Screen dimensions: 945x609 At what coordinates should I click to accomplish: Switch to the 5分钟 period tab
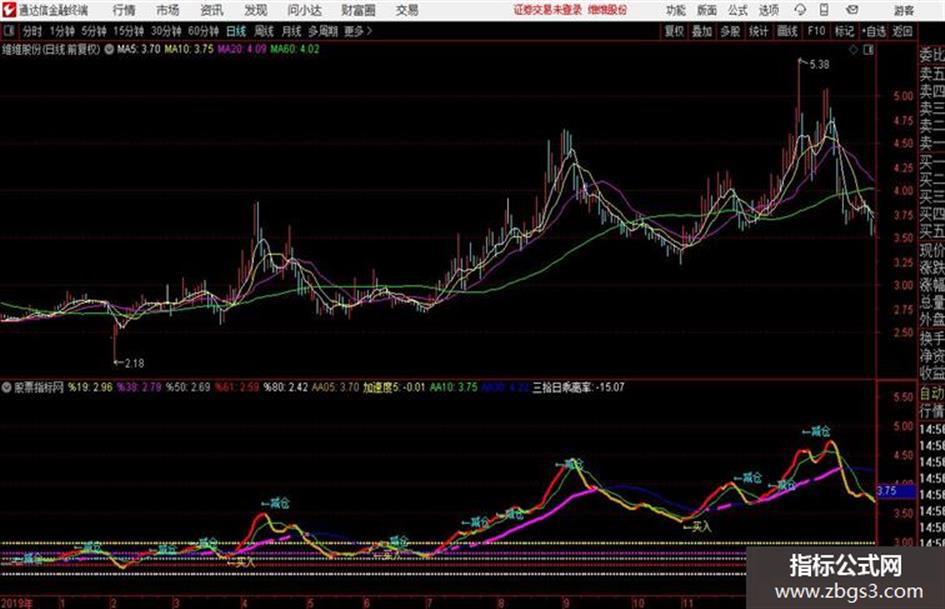click(94, 31)
